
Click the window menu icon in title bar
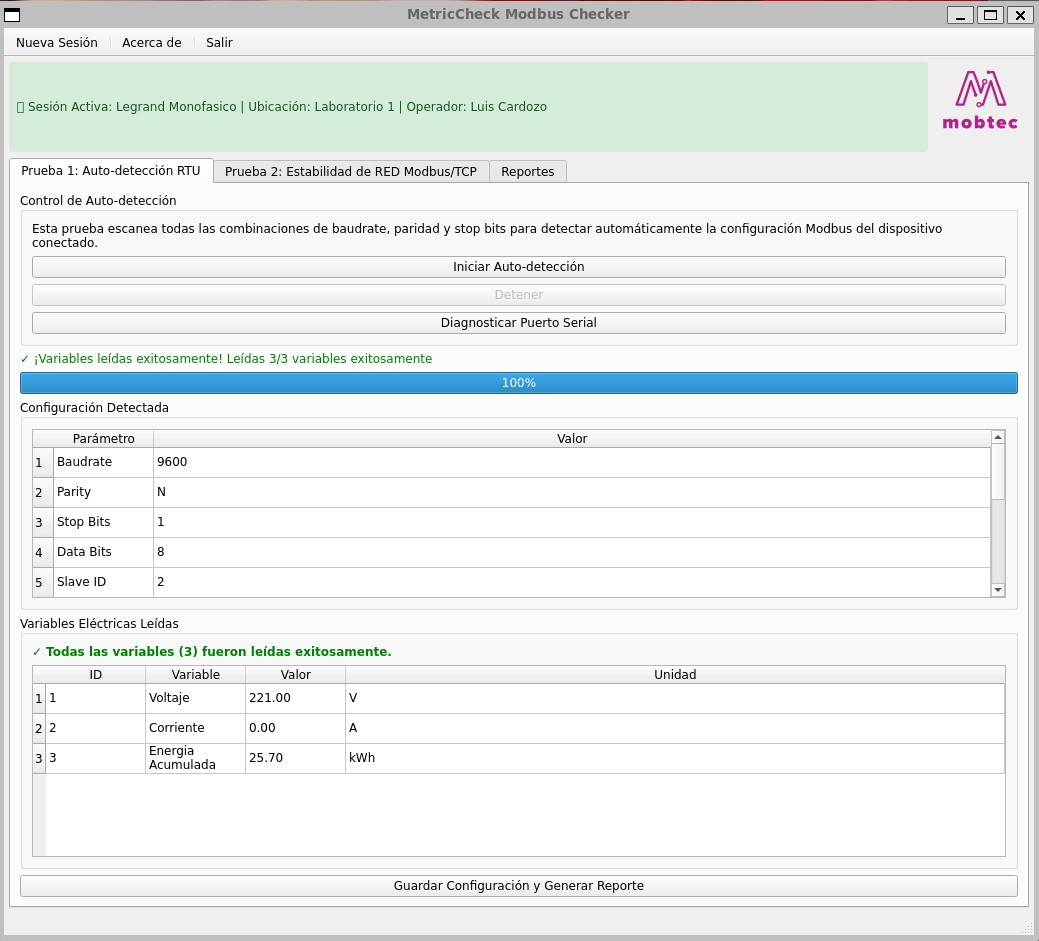click(x=13, y=14)
